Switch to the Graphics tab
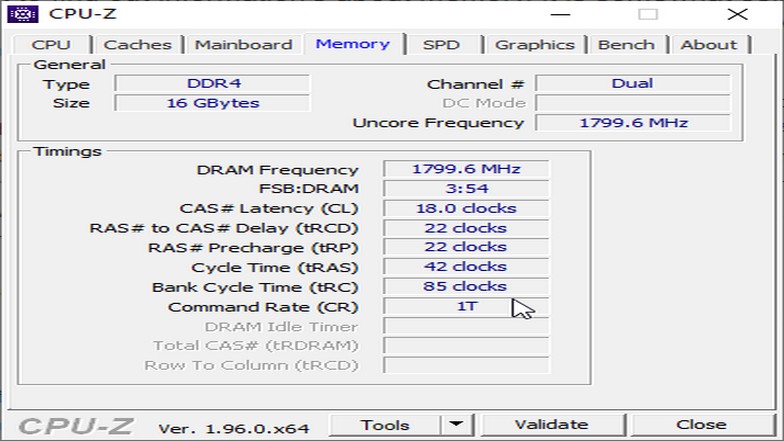This screenshot has height=441, width=784. 534,44
